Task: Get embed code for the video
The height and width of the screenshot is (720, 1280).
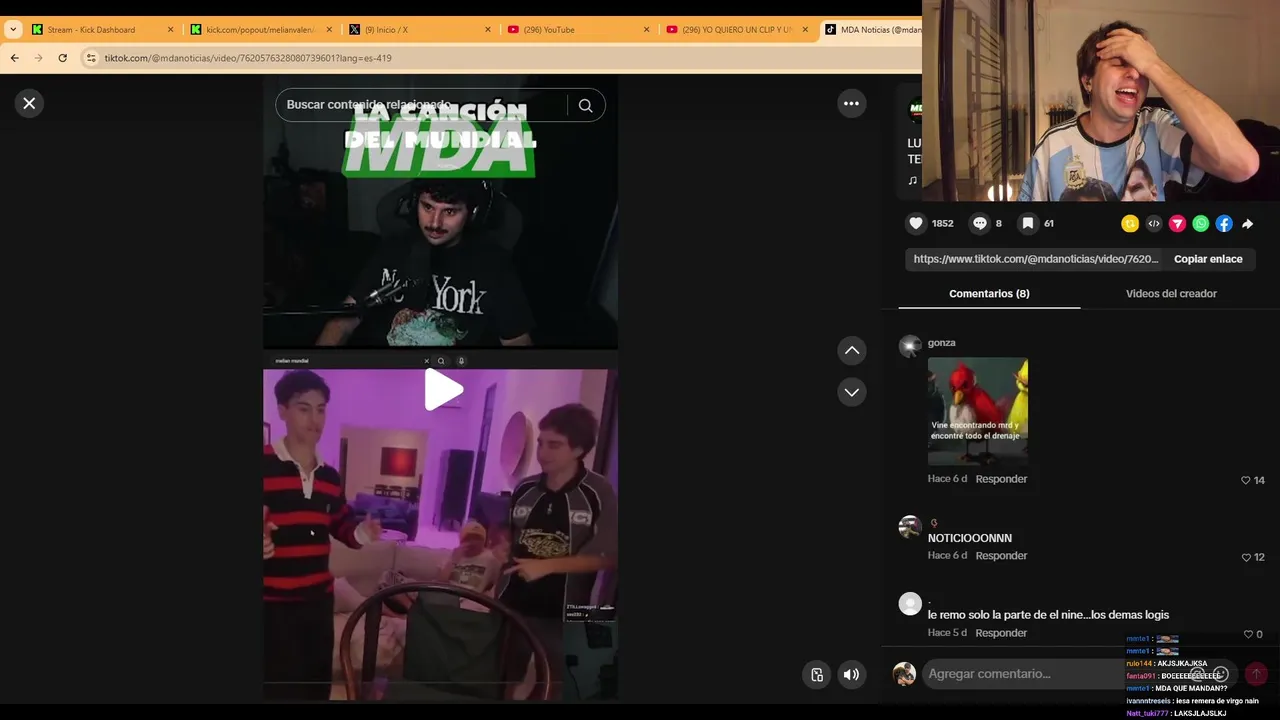Action: [x=1153, y=224]
